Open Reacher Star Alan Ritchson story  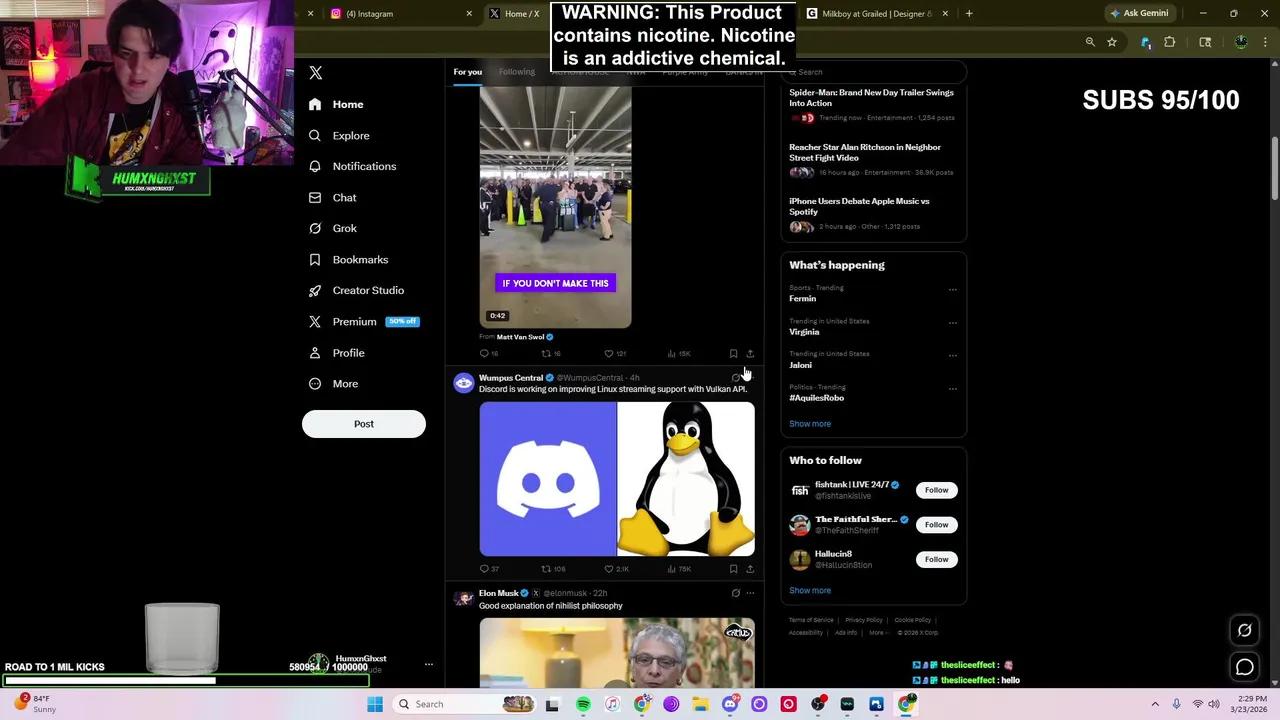point(873,159)
